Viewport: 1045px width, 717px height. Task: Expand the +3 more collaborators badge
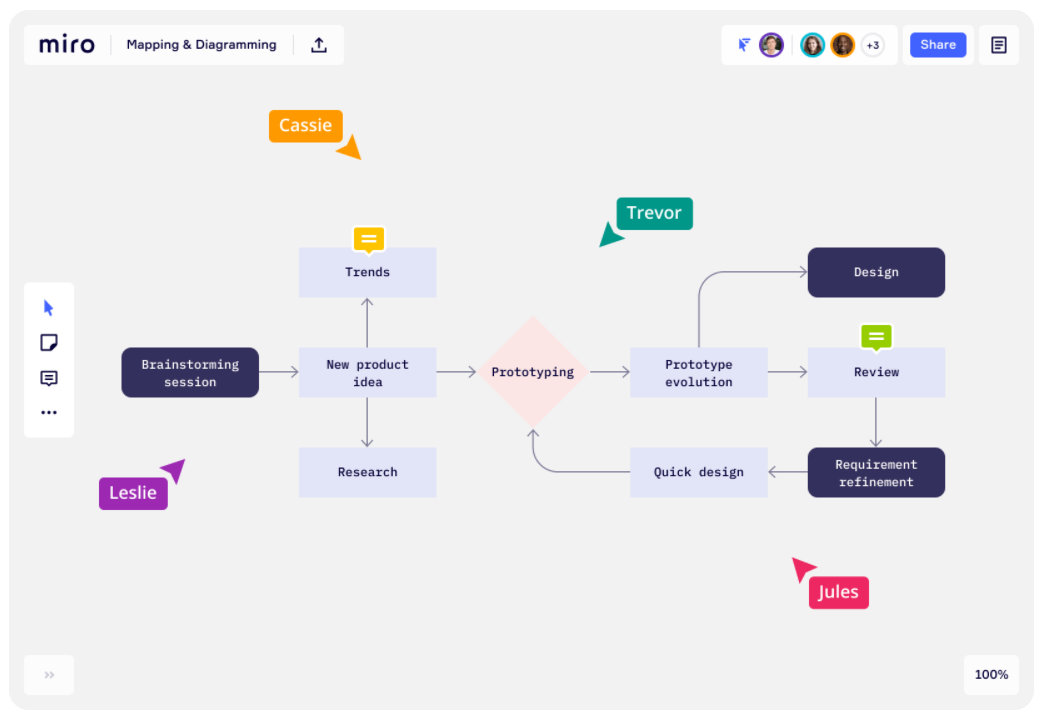872,45
